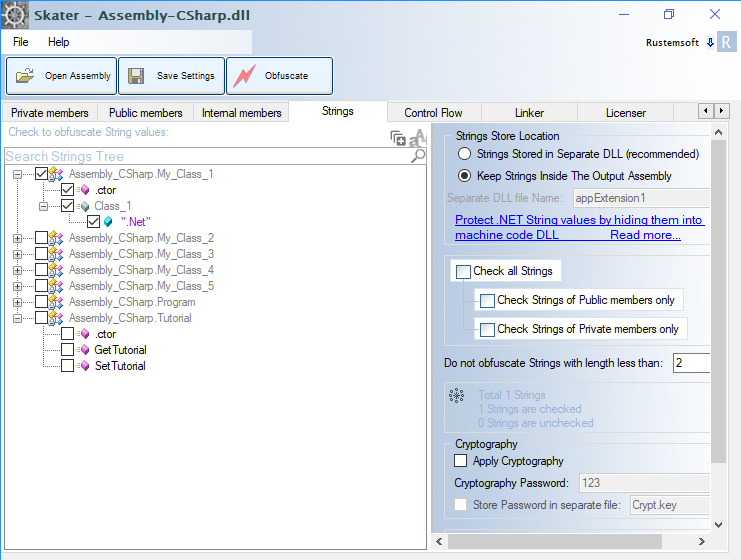Click the cyan string icon beside ".Net"
The width and height of the screenshot is (741, 560).
point(108,222)
